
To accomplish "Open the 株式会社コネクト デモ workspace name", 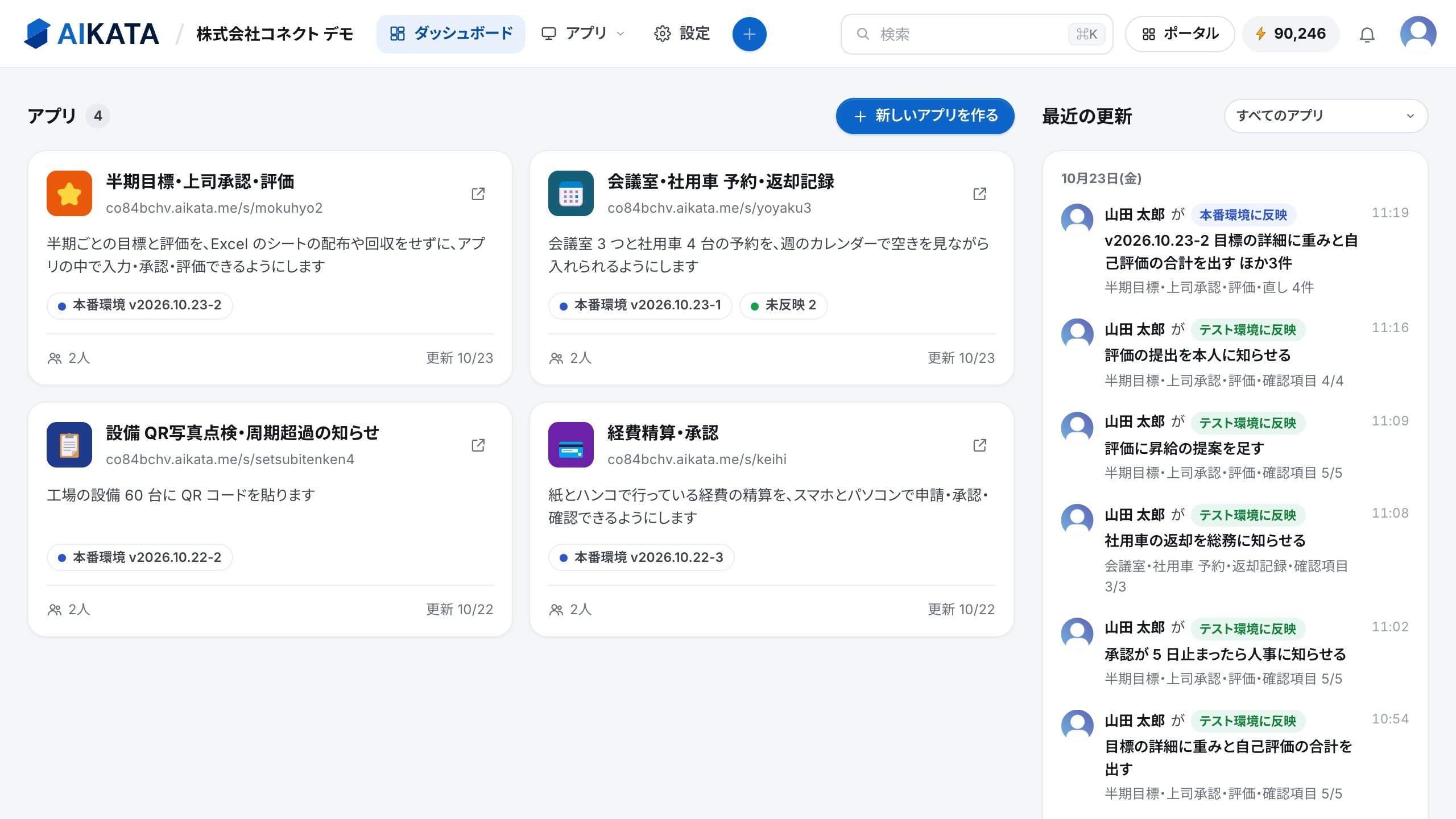I will pos(275,34).
